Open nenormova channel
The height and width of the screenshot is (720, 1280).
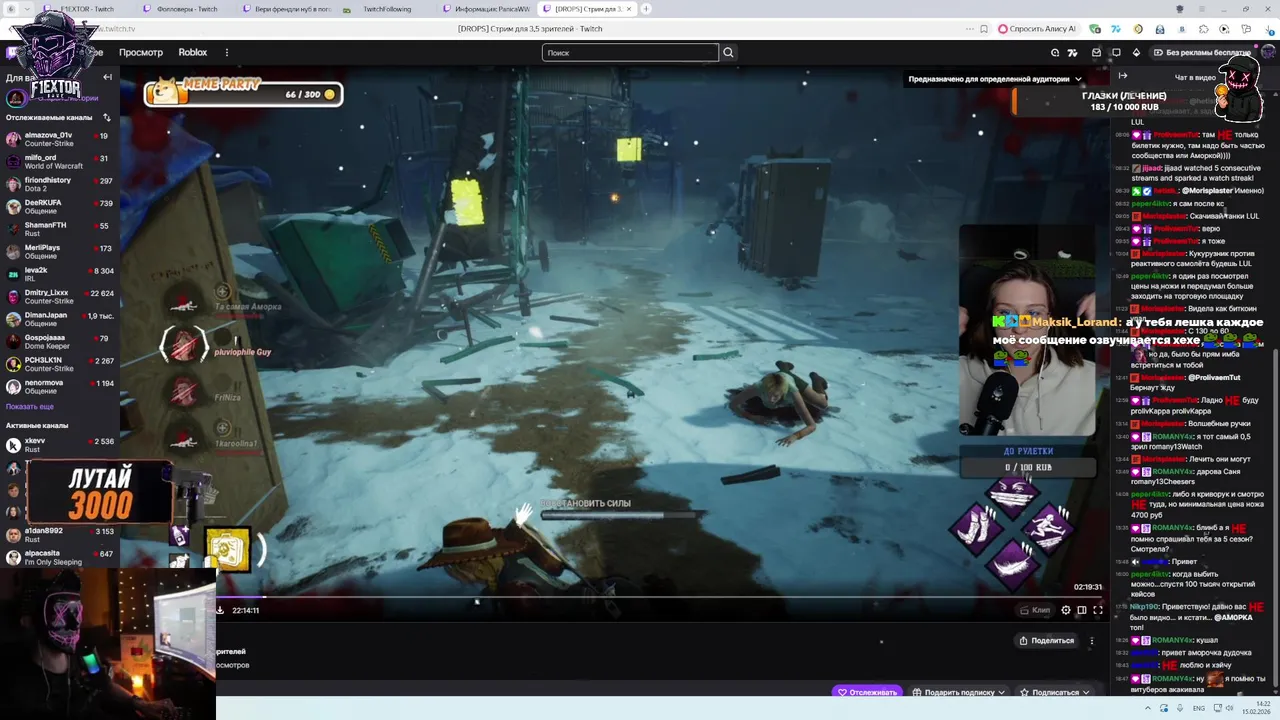(x=60, y=387)
